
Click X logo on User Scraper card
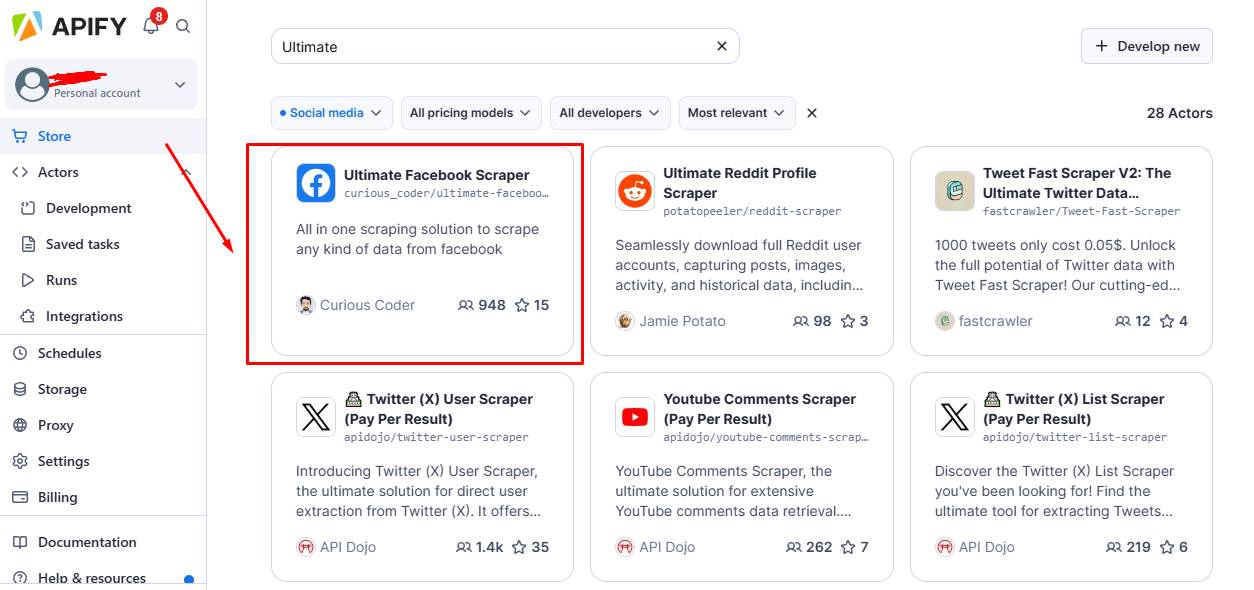pos(316,416)
